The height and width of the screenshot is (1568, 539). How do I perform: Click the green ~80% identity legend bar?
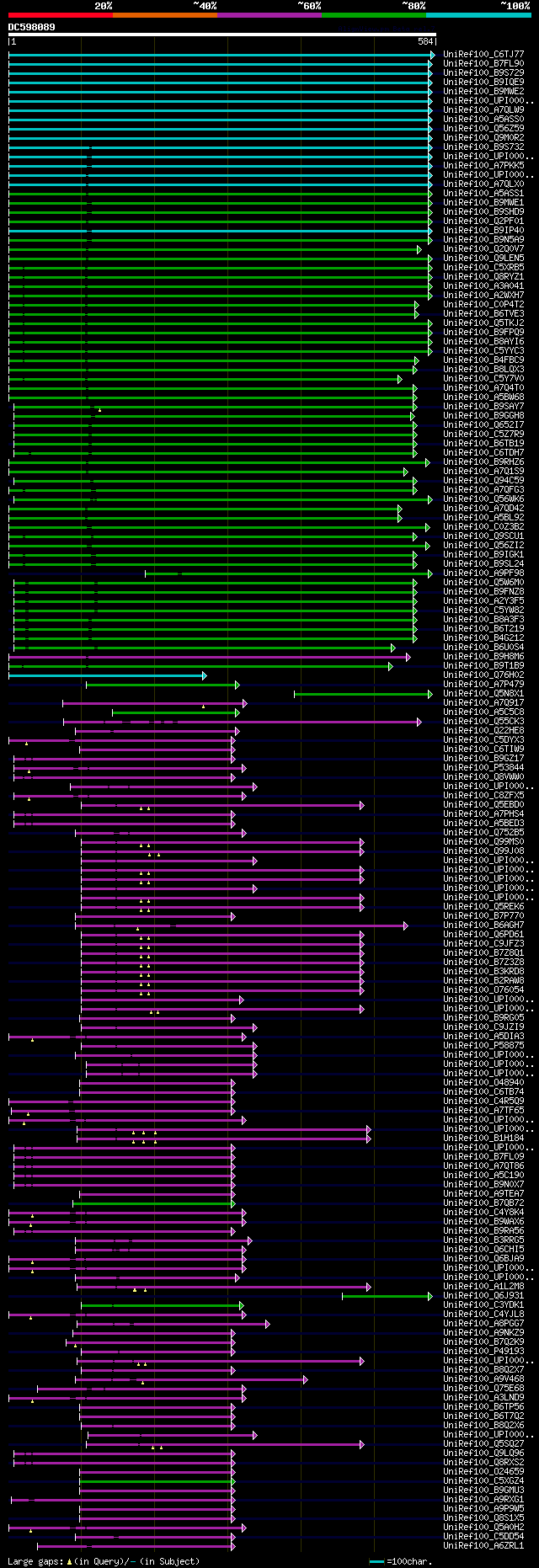tap(374, 15)
